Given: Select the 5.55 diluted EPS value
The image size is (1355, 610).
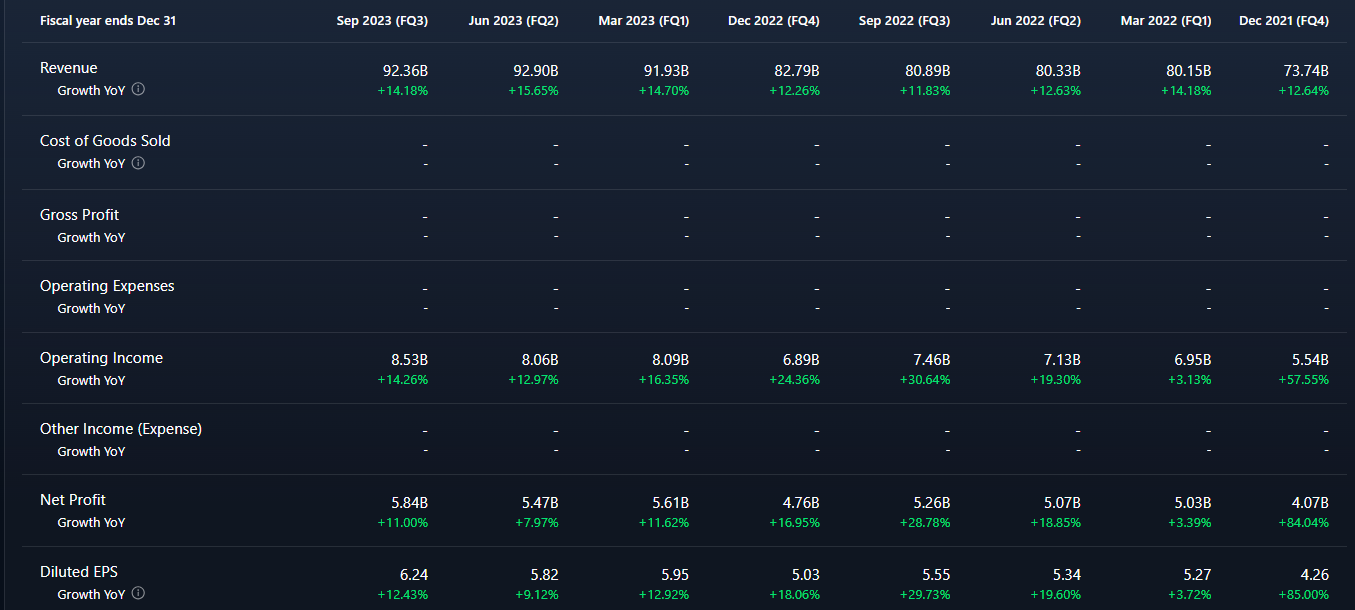Looking at the screenshot, I should click(934, 575).
